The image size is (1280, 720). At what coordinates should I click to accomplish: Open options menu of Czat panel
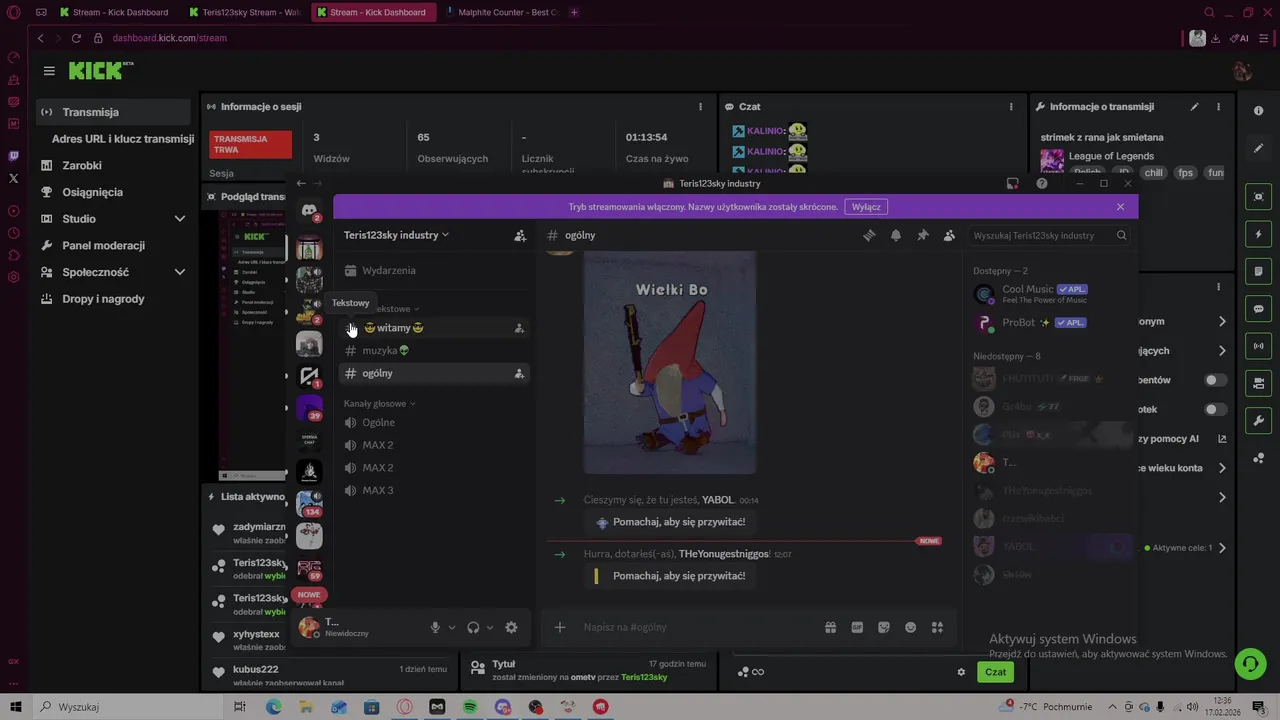1012,106
